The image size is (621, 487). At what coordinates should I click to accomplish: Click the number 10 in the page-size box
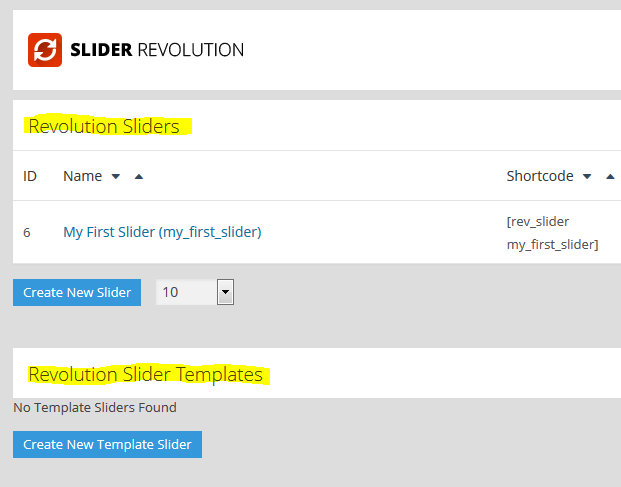pos(171,292)
